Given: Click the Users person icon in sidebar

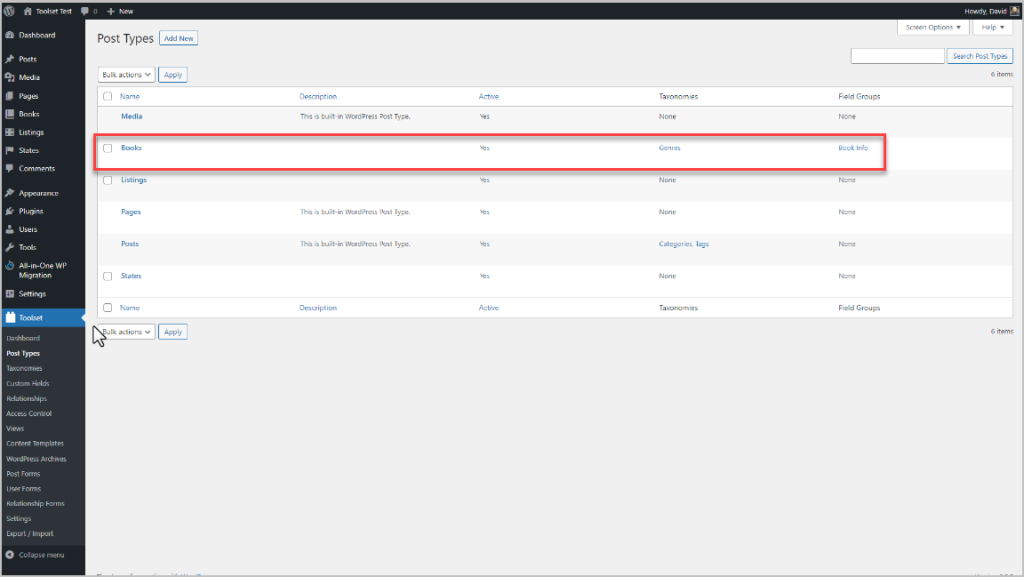Looking at the screenshot, I should pos(10,229).
